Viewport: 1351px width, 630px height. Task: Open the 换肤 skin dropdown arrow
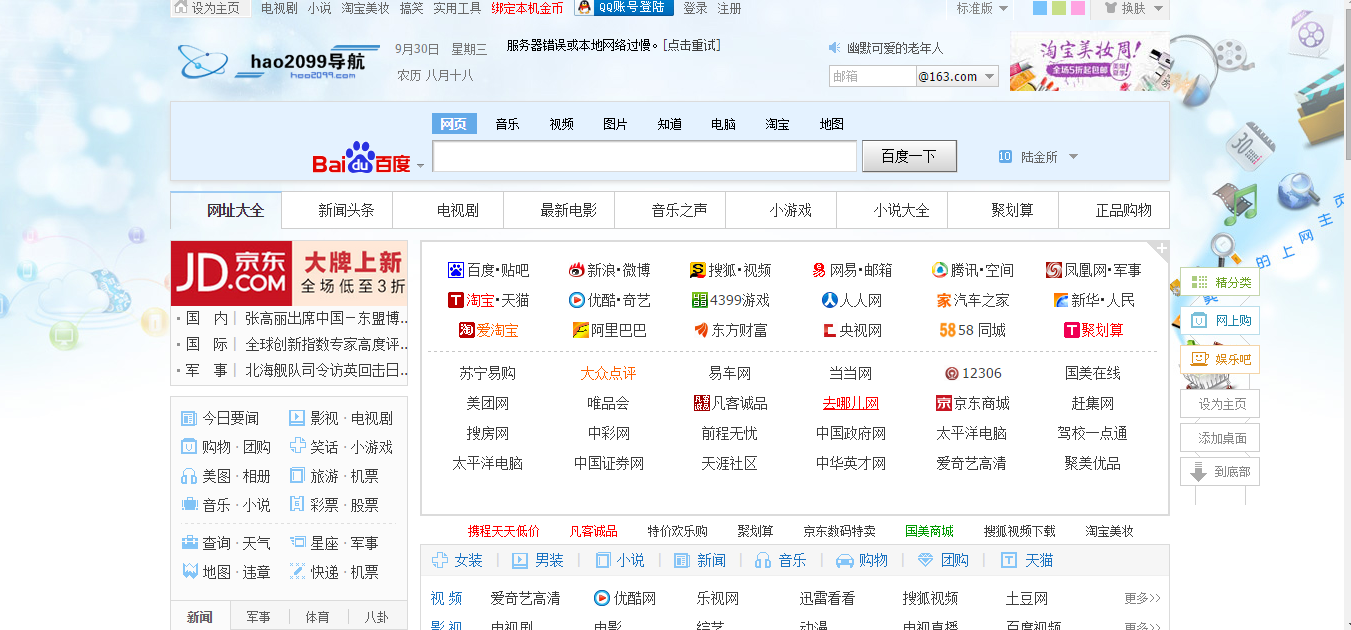click(1158, 8)
